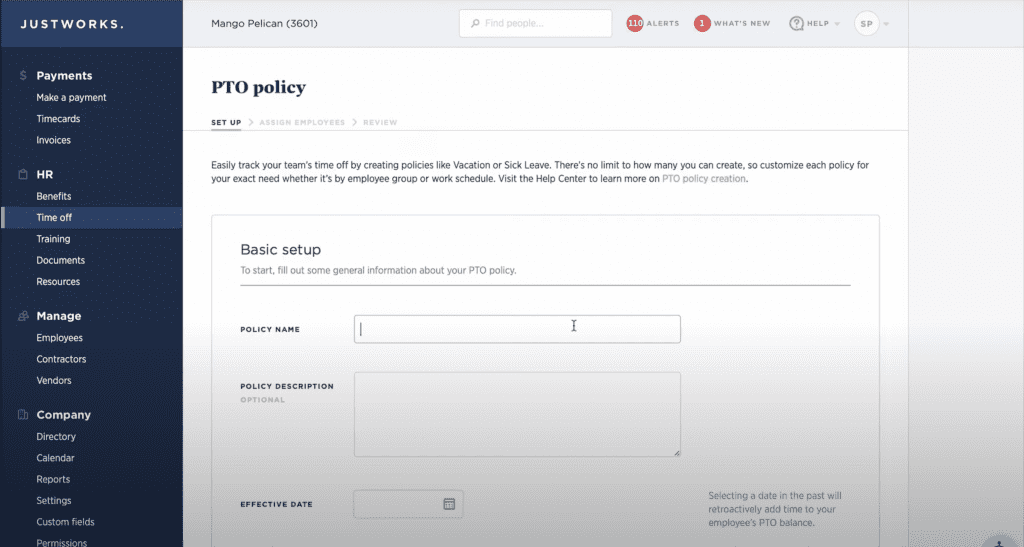Click the Manage section heading
Image resolution: width=1024 pixels, height=547 pixels.
point(59,316)
